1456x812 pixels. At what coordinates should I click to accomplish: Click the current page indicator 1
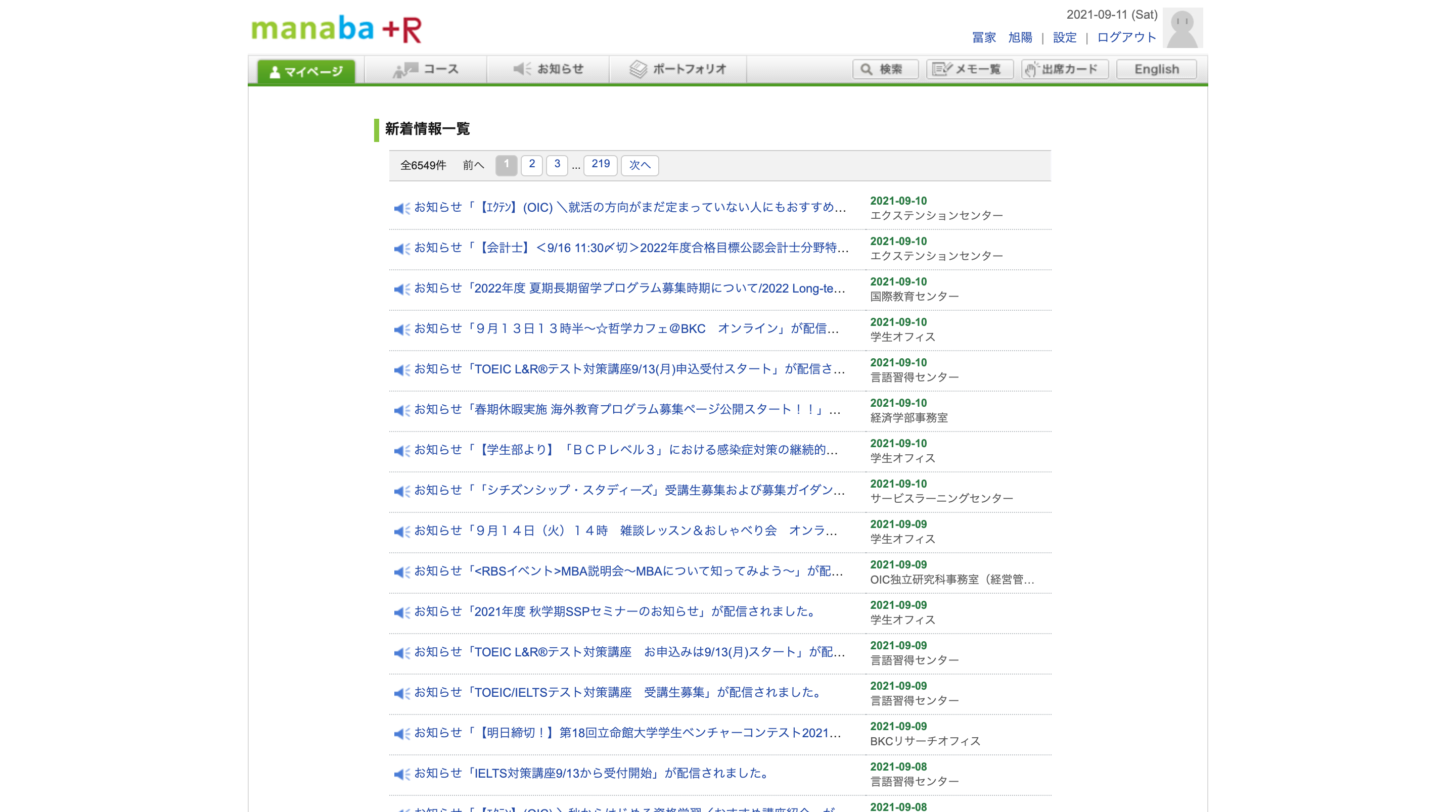(x=506, y=165)
